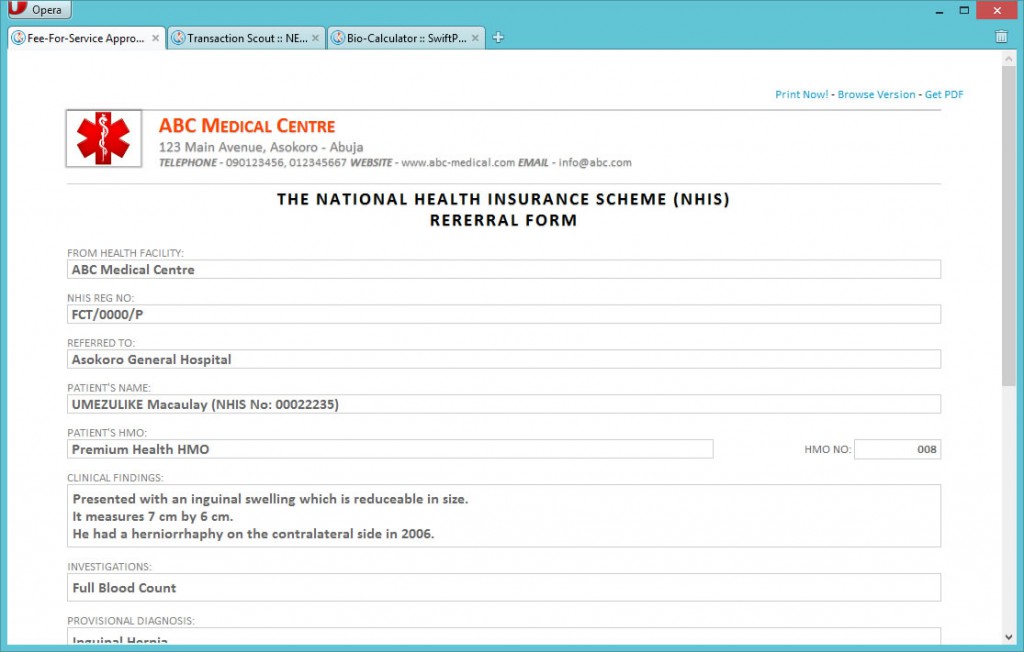
Task: Click the Print Now! link
Action: (x=801, y=94)
